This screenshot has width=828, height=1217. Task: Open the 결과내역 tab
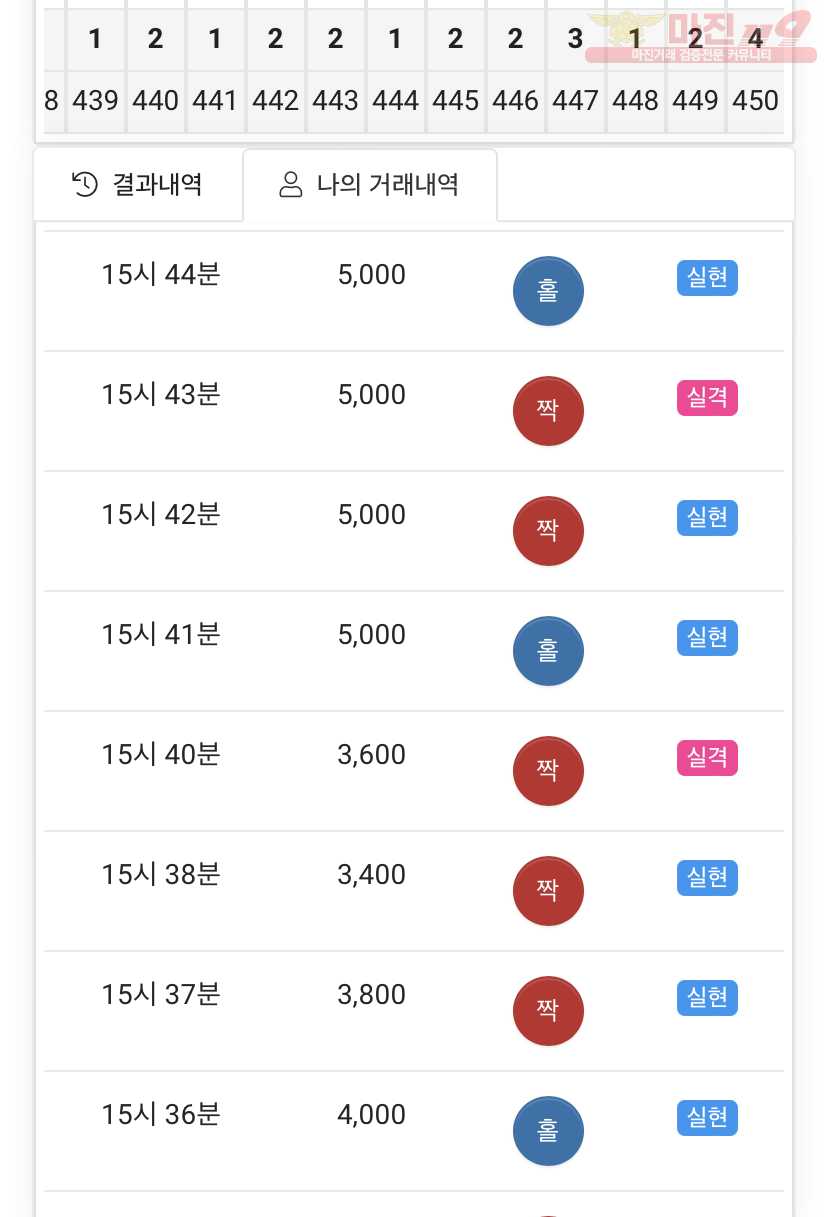(139, 184)
